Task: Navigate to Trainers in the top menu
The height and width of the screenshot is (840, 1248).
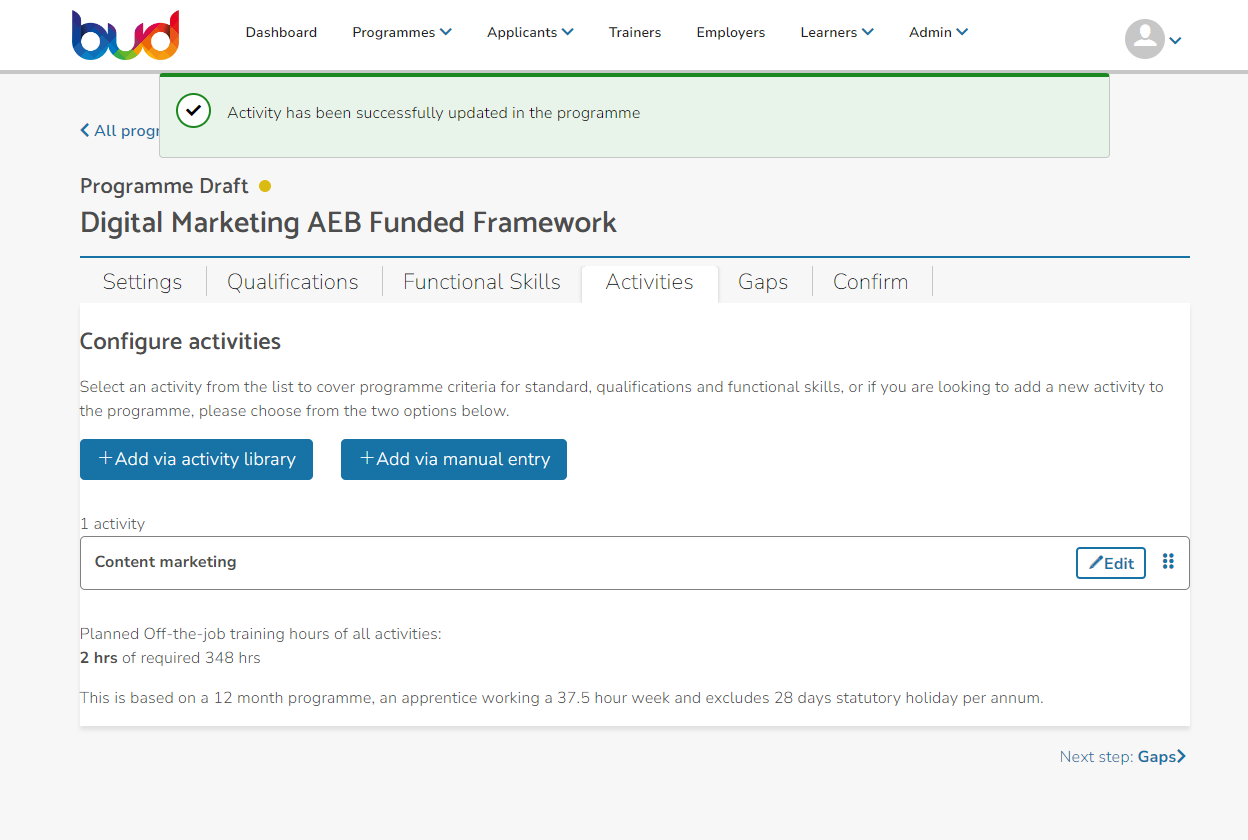Action: (x=635, y=32)
